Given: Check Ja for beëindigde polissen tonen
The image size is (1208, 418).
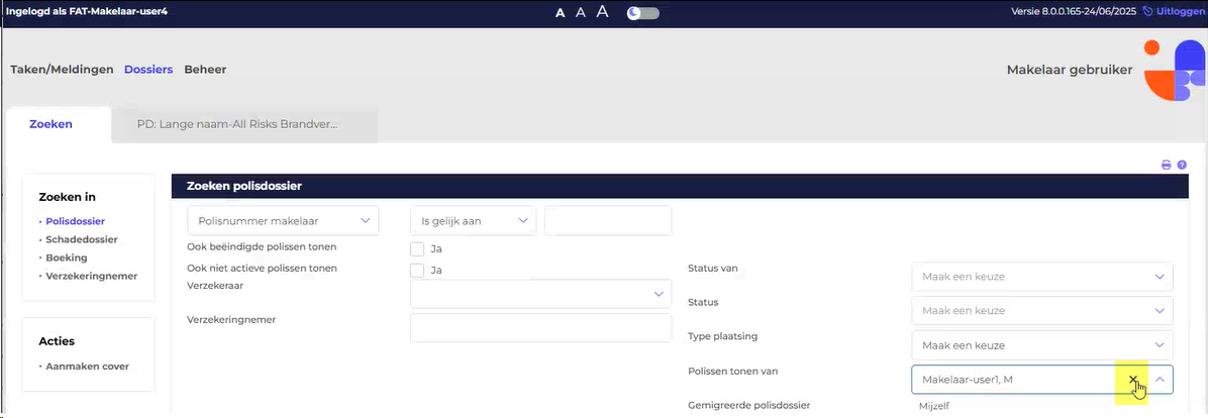Looking at the screenshot, I should [418, 249].
